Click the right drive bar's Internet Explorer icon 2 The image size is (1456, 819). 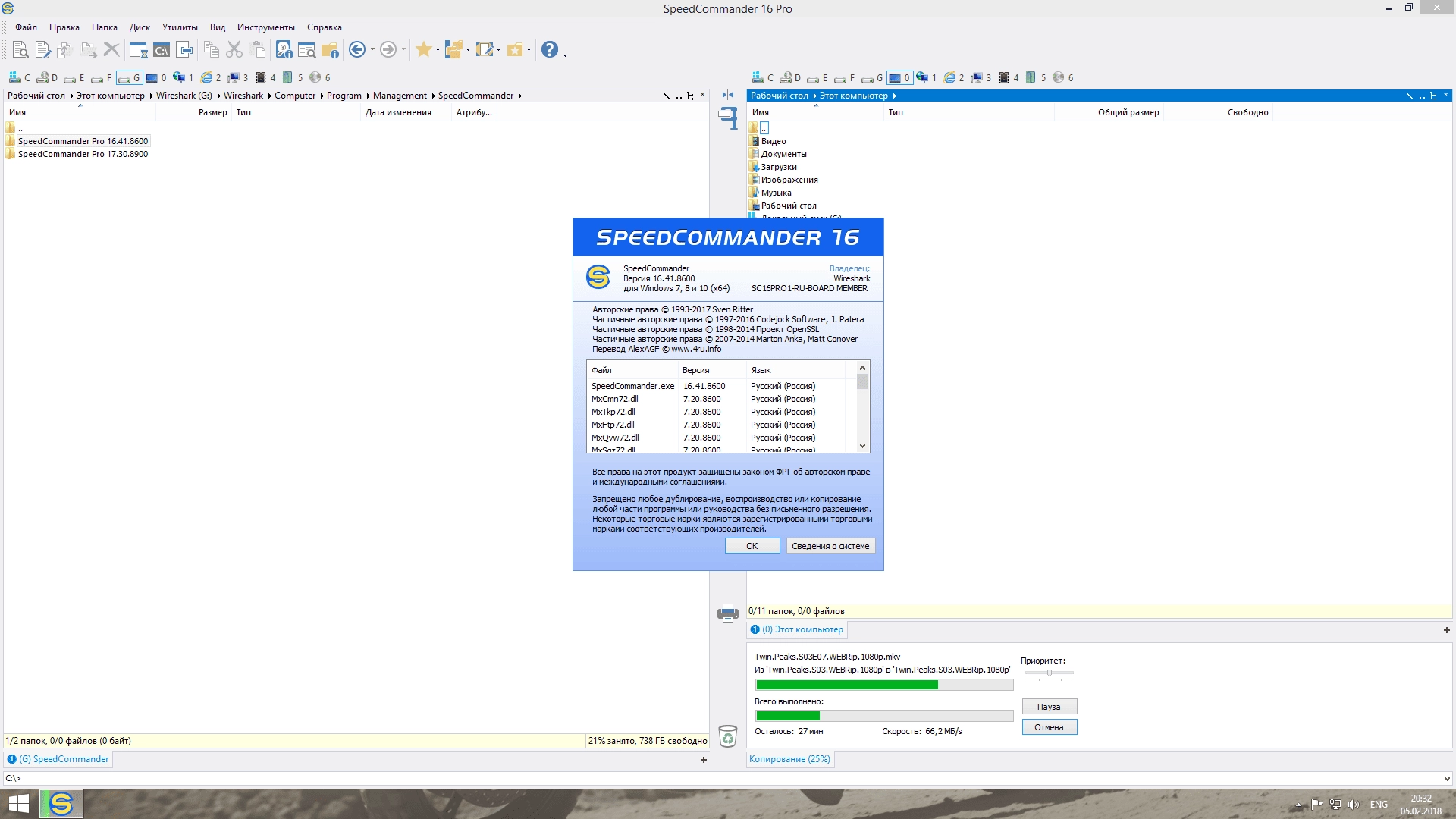pyautogui.click(x=954, y=77)
